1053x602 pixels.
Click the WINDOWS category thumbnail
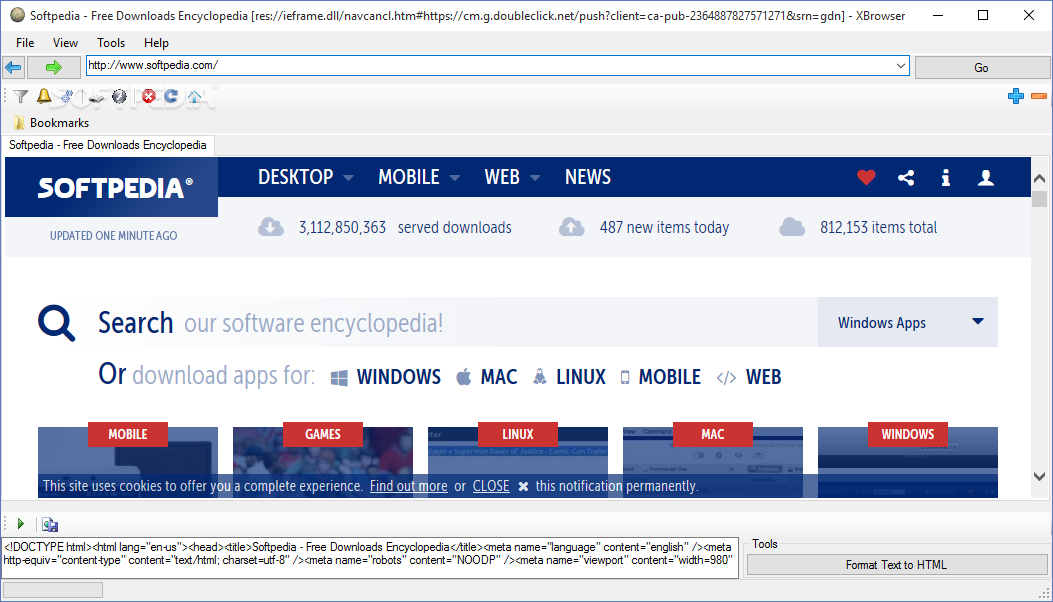pyautogui.click(x=908, y=460)
